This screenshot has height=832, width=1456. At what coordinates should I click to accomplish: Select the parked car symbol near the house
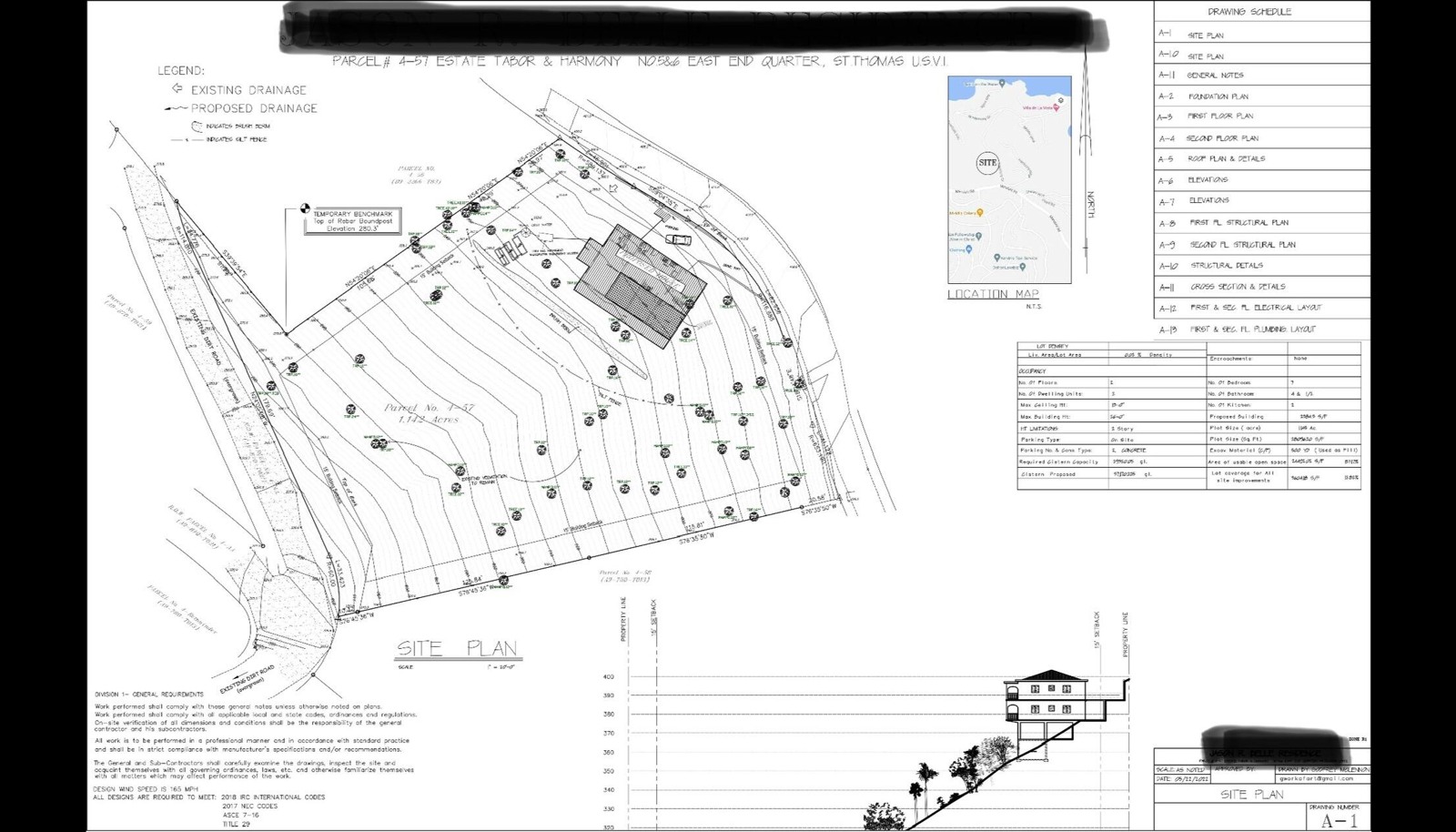[x=678, y=239]
